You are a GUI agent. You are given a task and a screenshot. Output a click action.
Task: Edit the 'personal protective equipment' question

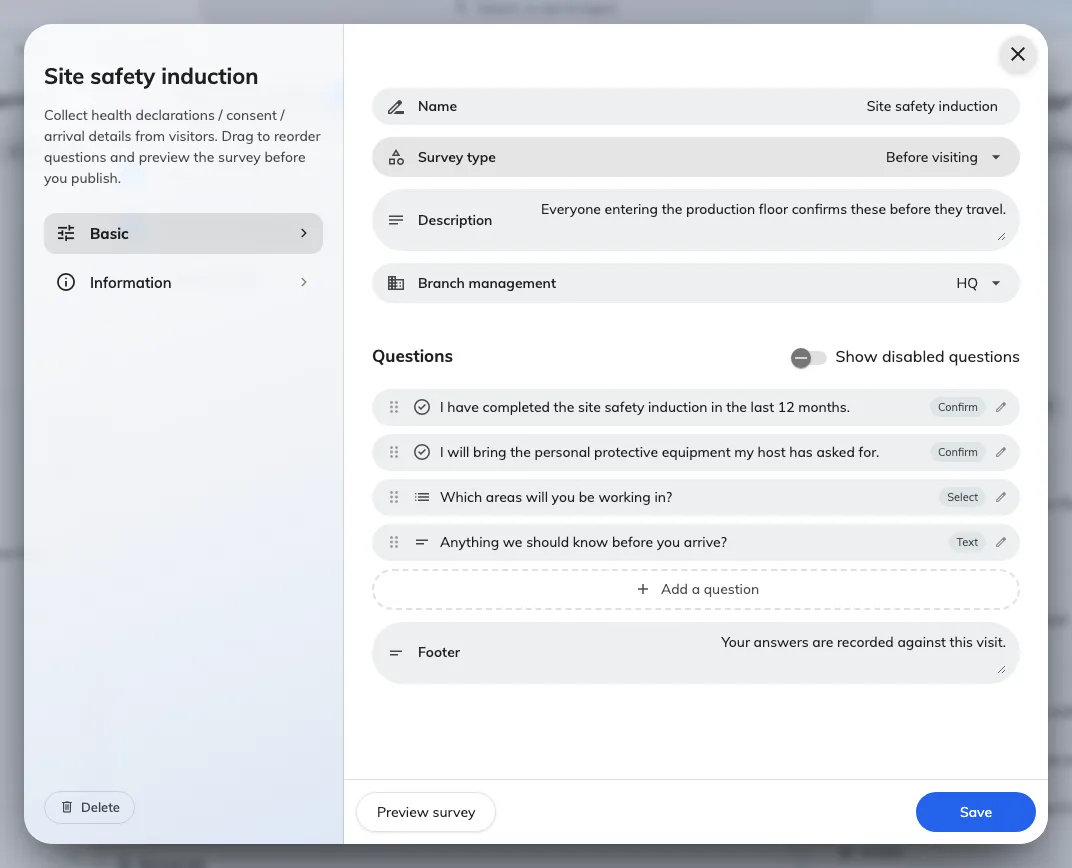point(1001,452)
